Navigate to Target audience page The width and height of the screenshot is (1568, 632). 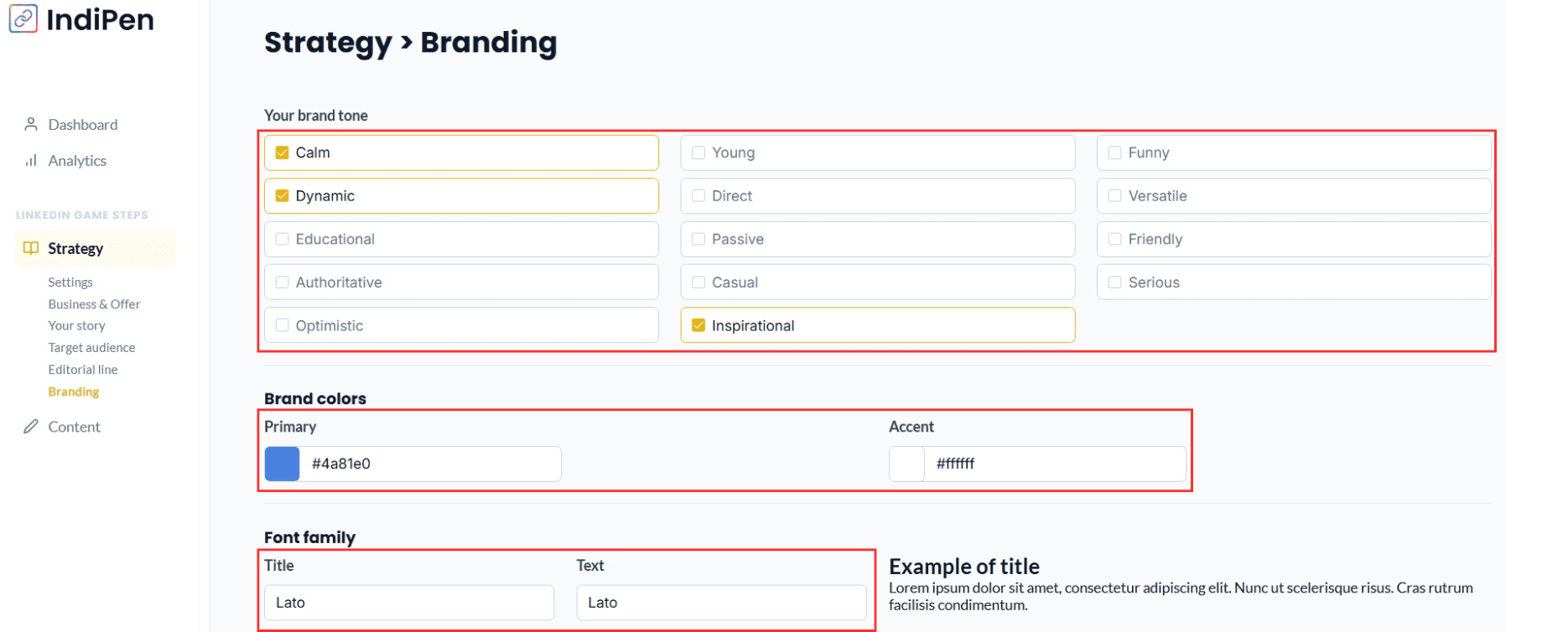coord(91,348)
